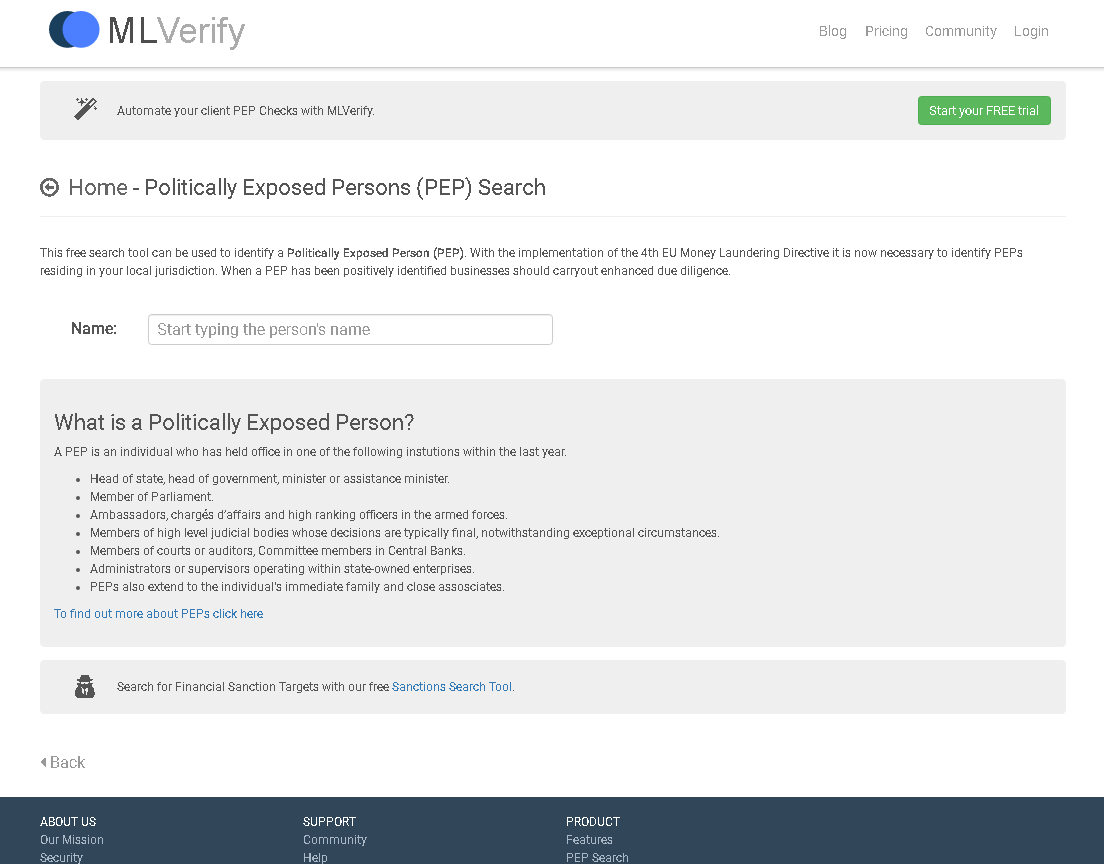1104x864 pixels.
Task: Open the Community nav link
Action: 960,31
